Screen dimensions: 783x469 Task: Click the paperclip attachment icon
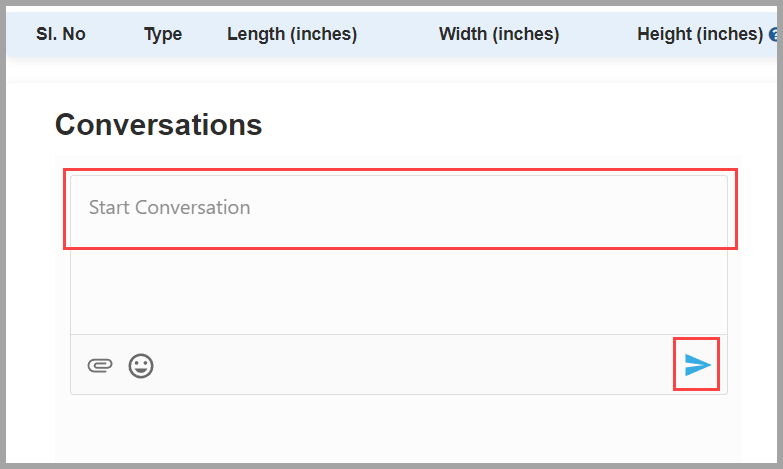[x=100, y=366]
